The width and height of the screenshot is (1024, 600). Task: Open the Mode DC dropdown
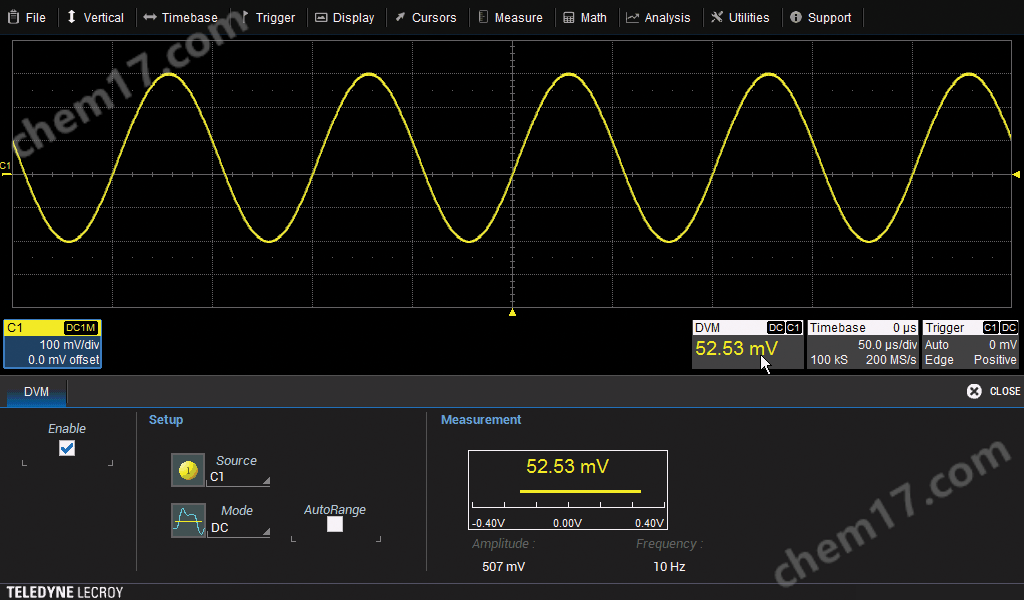(238, 528)
